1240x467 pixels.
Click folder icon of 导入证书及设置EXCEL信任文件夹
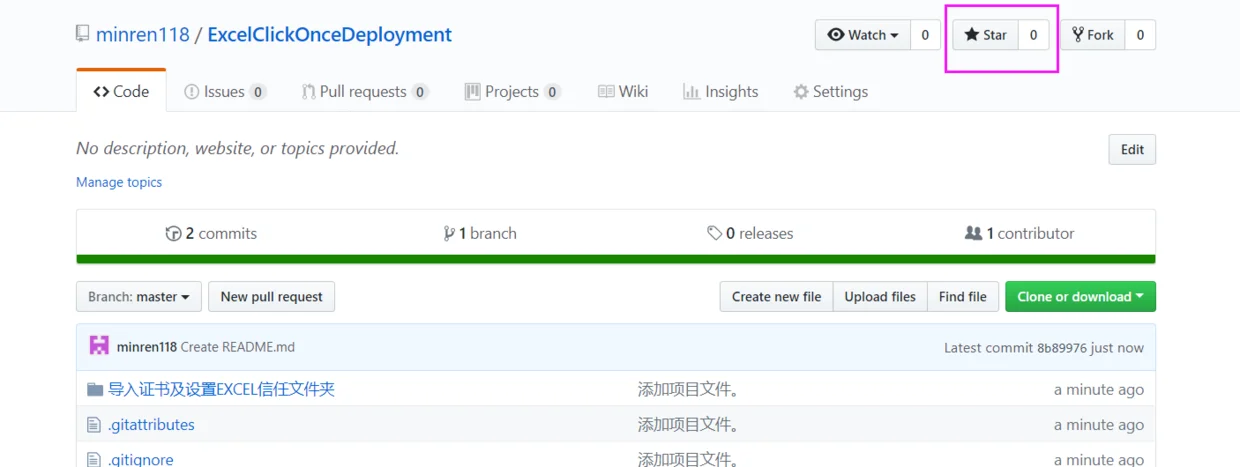[95, 389]
